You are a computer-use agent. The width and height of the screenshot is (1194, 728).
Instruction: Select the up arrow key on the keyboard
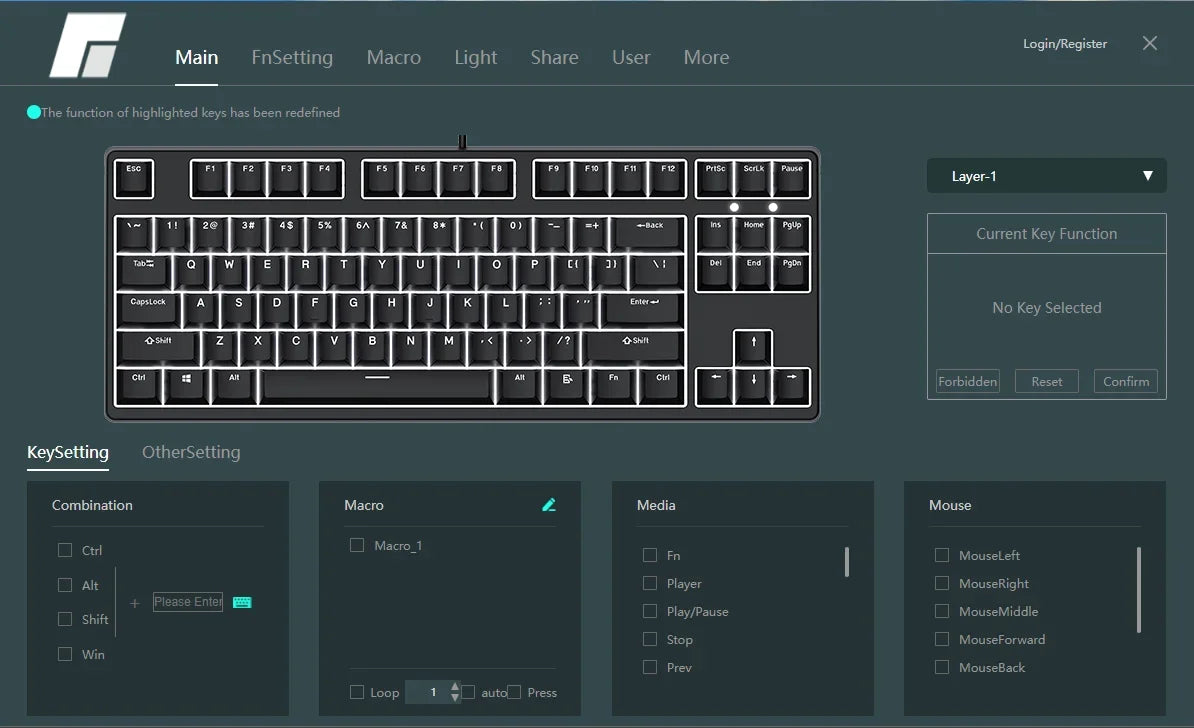[x=753, y=349]
